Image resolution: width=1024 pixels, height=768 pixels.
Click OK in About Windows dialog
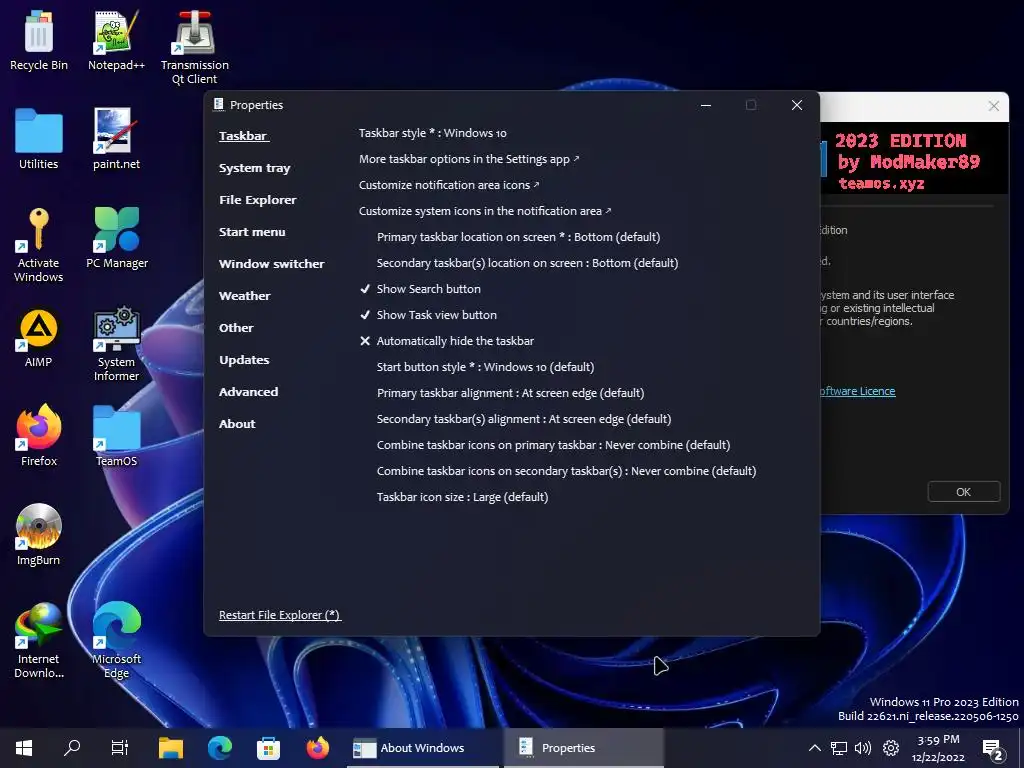point(964,492)
